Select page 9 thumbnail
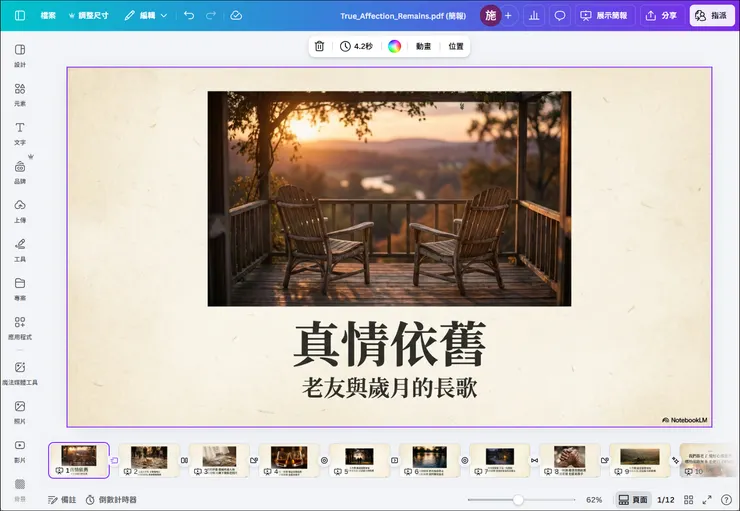This screenshot has height=511, width=740. point(640,460)
